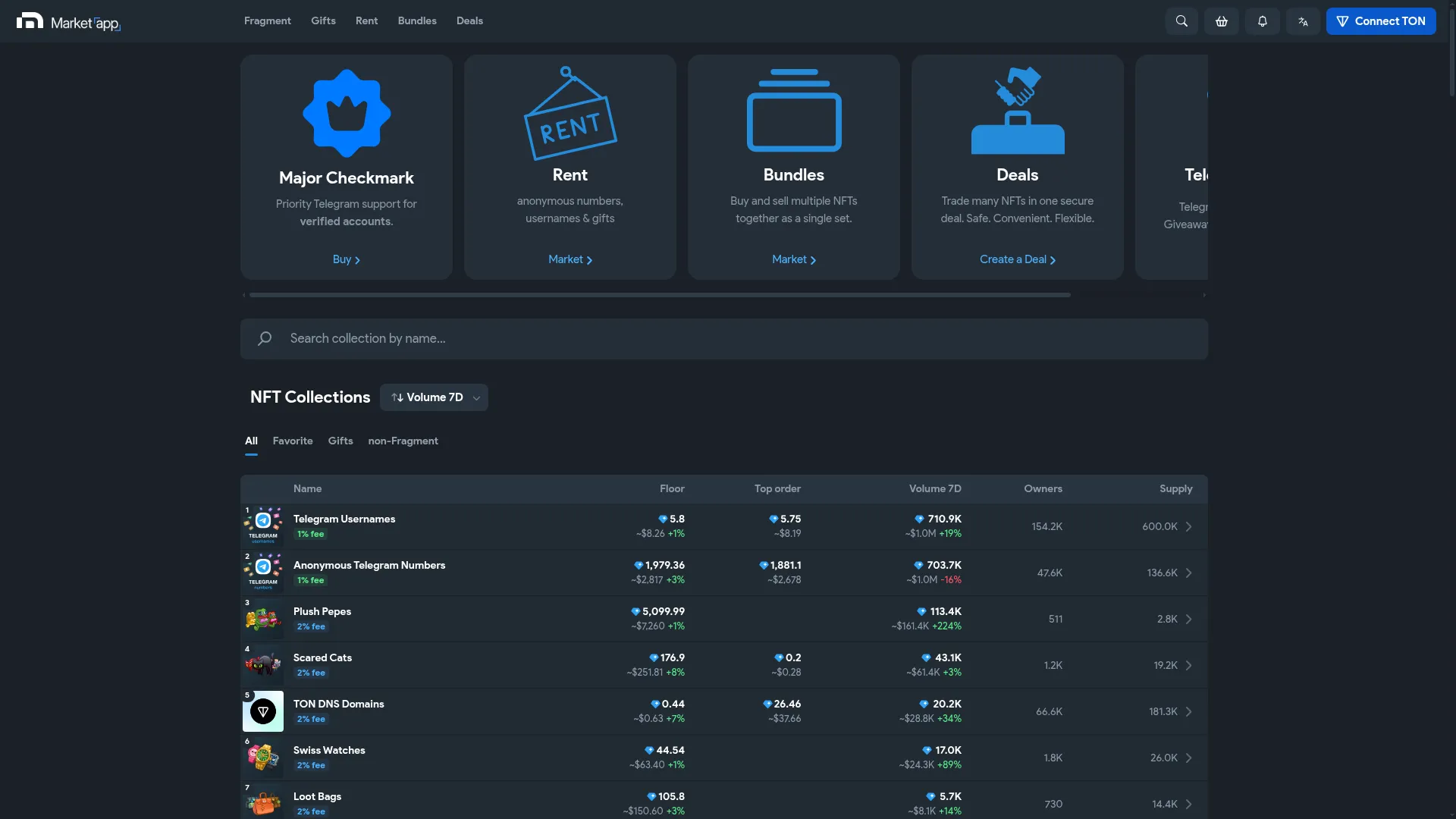The height and width of the screenshot is (819, 1456).
Task: Click the Top order column header
Action: coord(777,489)
